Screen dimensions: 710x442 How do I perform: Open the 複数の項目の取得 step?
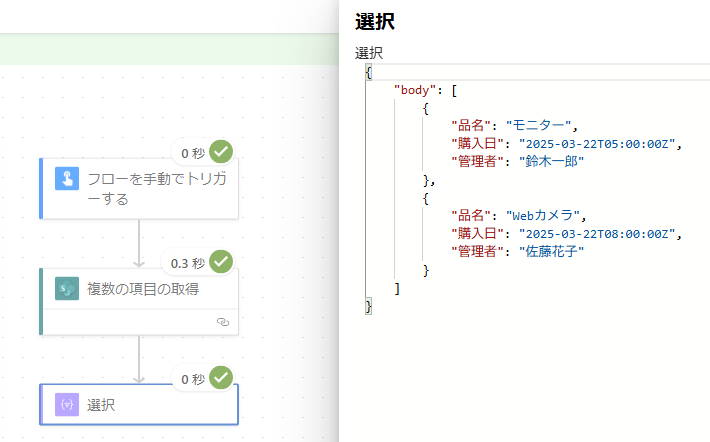[139, 302]
